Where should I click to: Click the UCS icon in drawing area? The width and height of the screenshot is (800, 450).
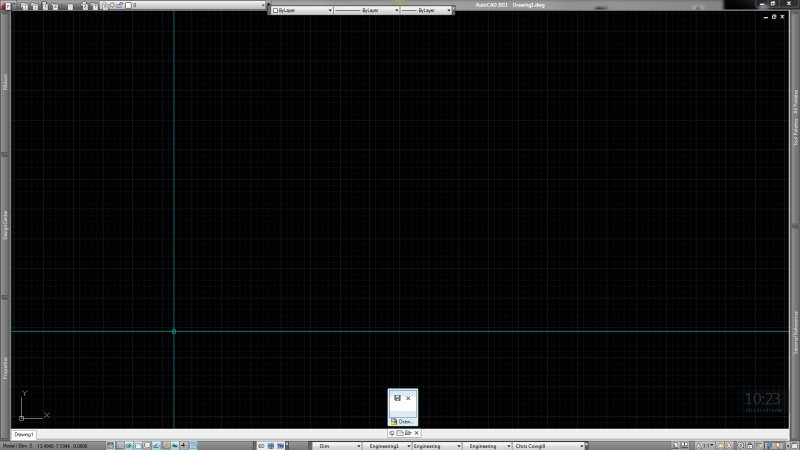pos(34,406)
